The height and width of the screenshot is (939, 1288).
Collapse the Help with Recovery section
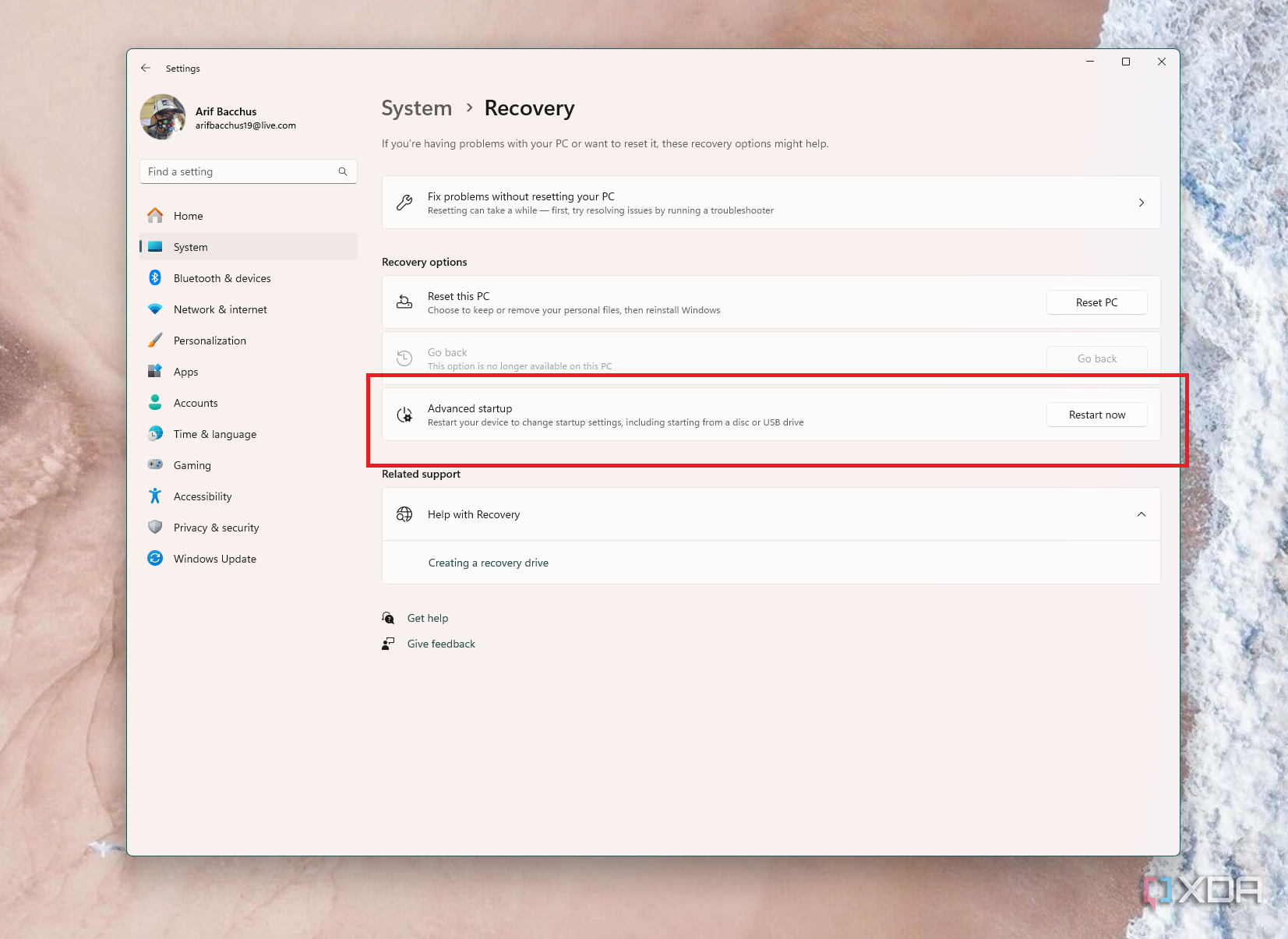[1141, 514]
